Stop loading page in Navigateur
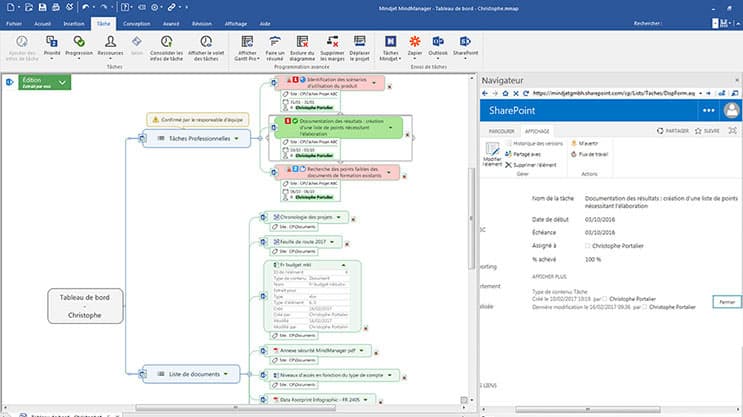Image resolution: width=743 pixels, height=417 pixels. pos(516,93)
